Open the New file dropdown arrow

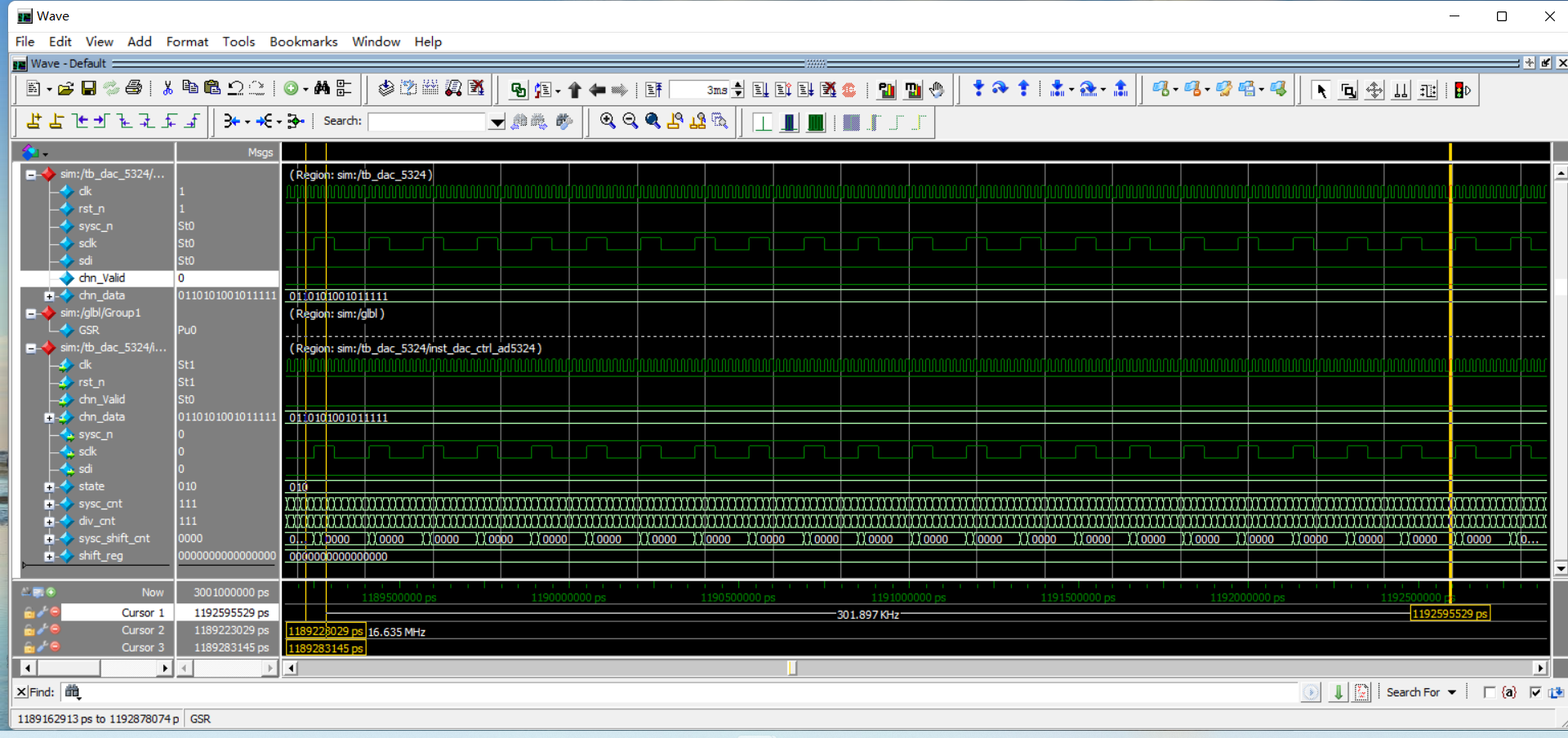49,90
